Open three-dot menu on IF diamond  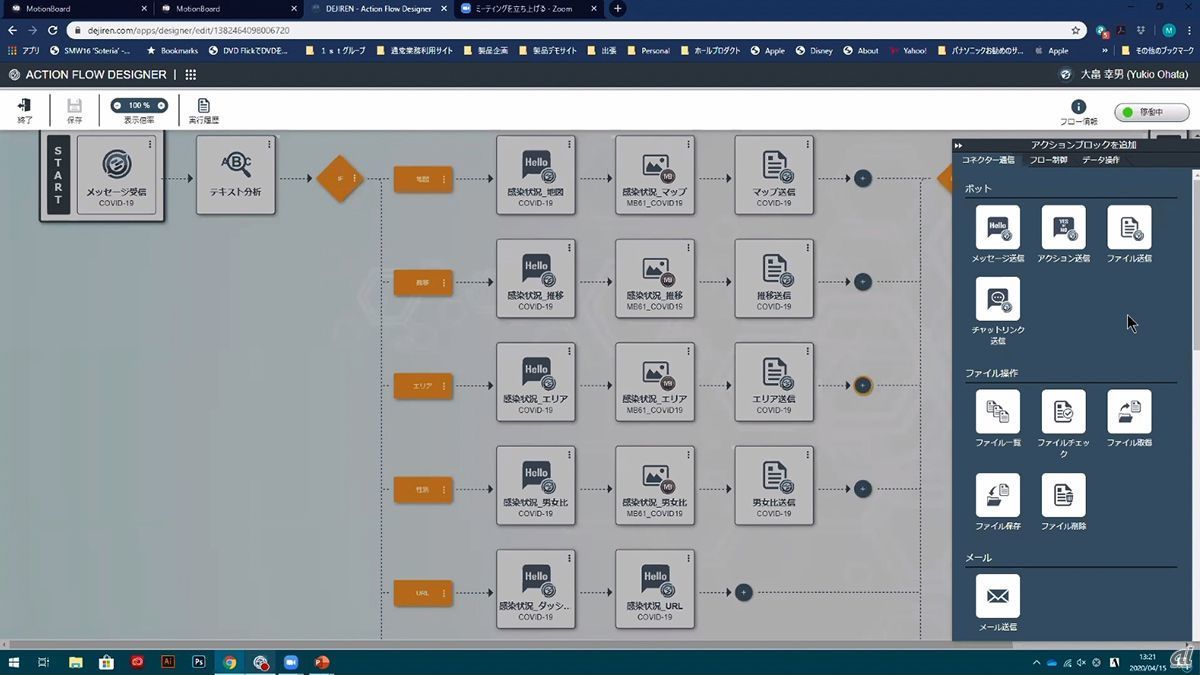click(354, 179)
